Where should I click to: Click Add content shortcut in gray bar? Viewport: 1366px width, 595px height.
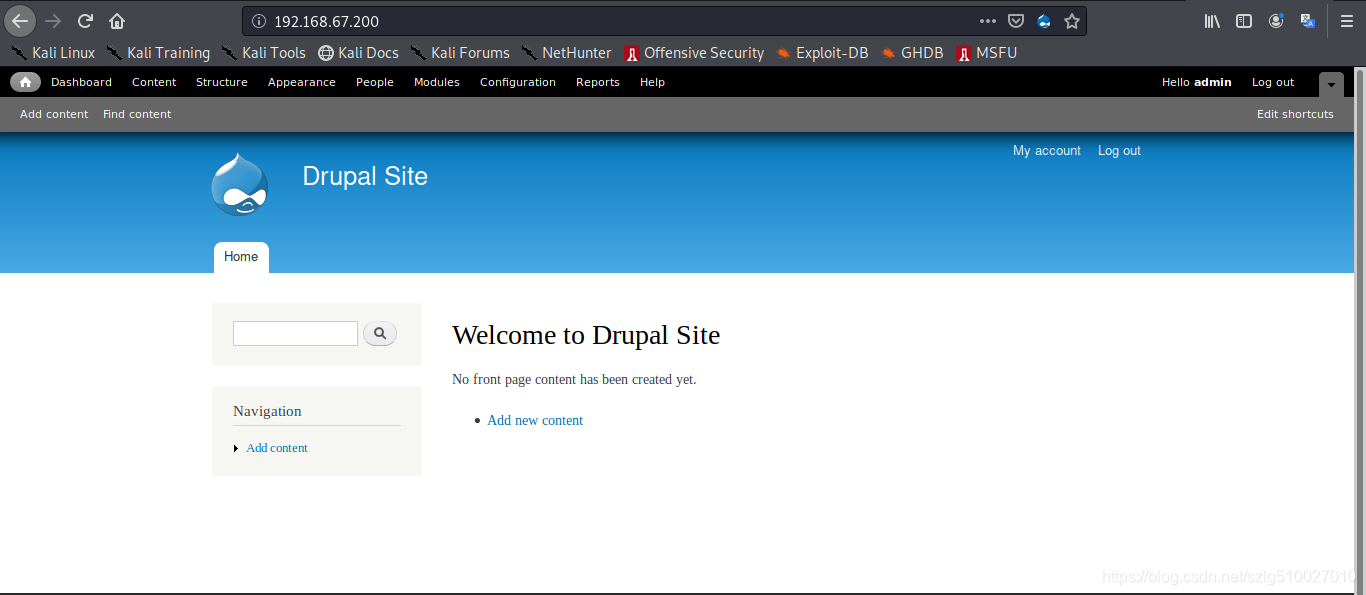pyautogui.click(x=54, y=114)
